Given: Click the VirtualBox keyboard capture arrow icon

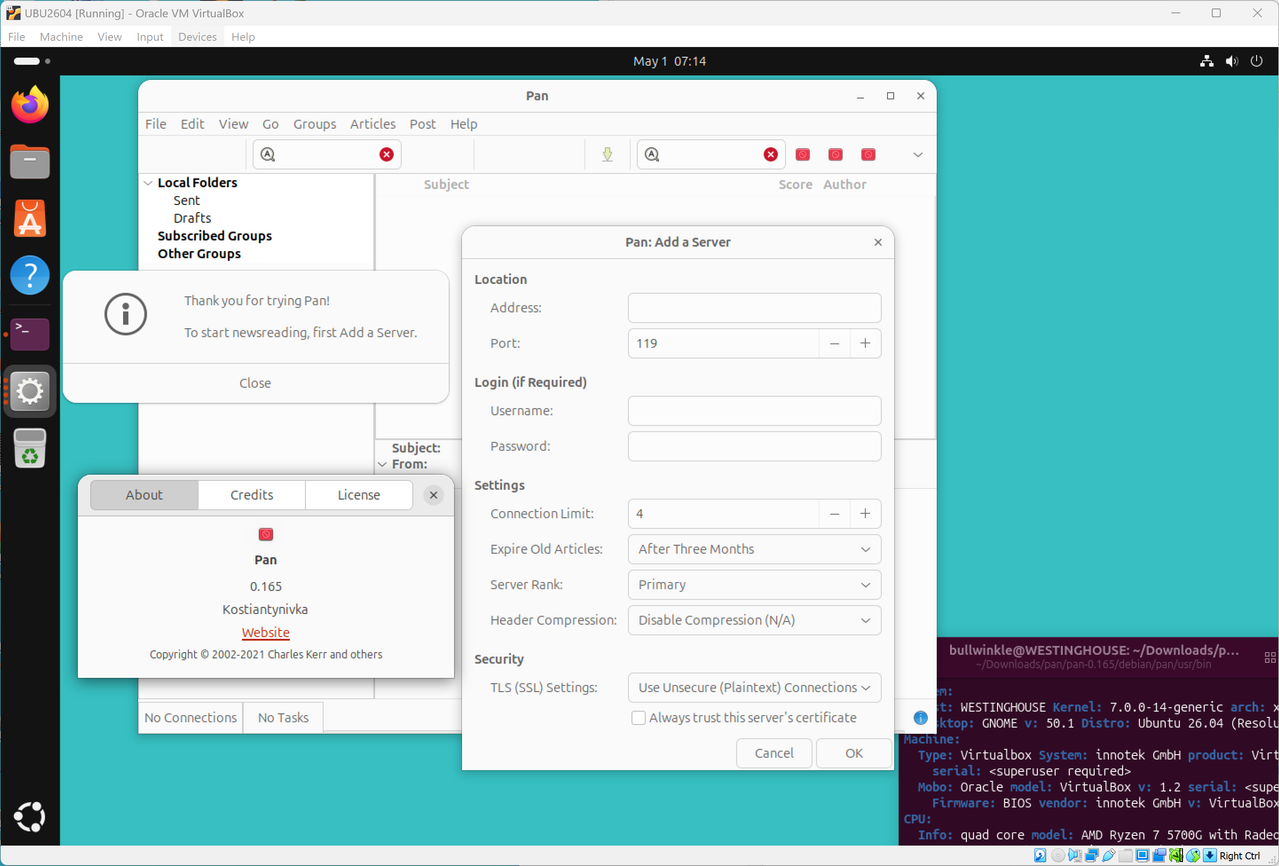Looking at the screenshot, I should pos(1210,856).
